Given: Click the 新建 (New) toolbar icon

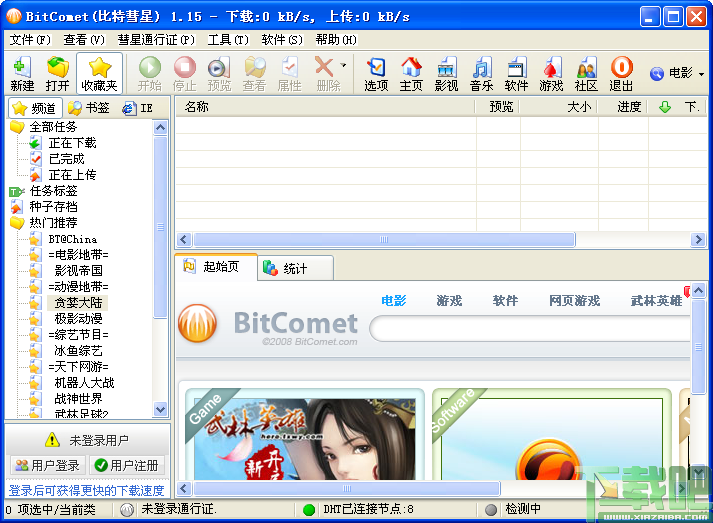Looking at the screenshot, I should point(22,73).
